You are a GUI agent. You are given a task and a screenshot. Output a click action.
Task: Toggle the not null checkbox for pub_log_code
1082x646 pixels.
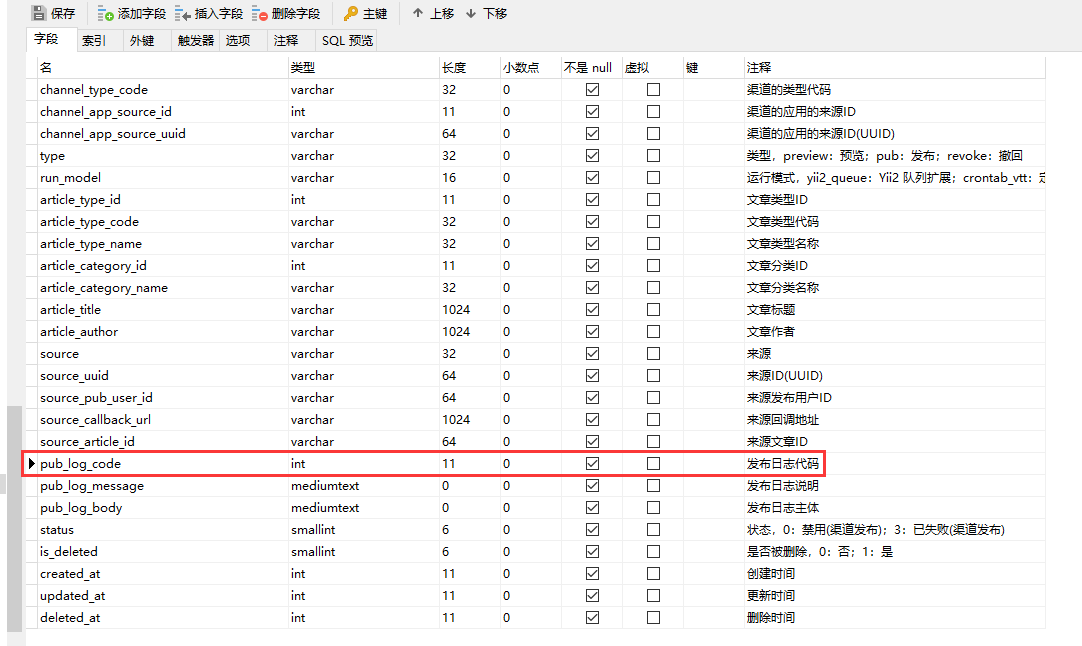point(592,464)
